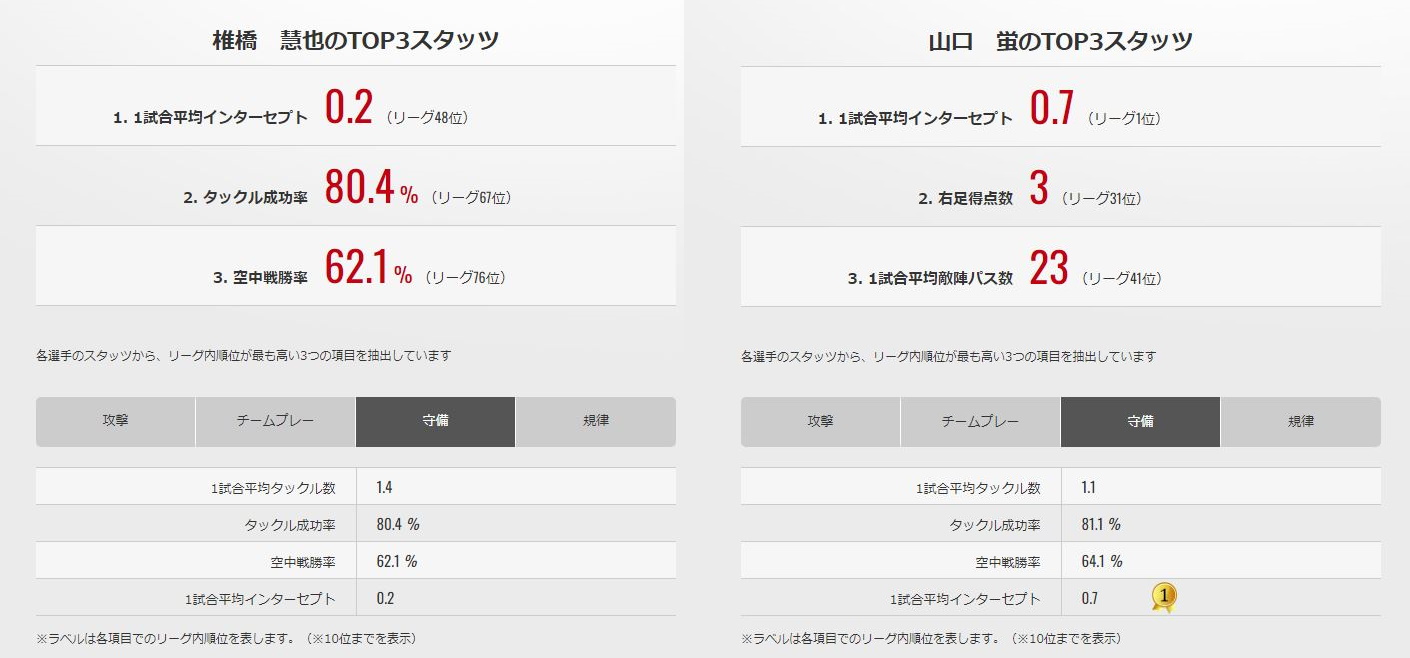
Task: Select the 1.4 tackles-per-match table row
Action: click(x=355, y=487)
